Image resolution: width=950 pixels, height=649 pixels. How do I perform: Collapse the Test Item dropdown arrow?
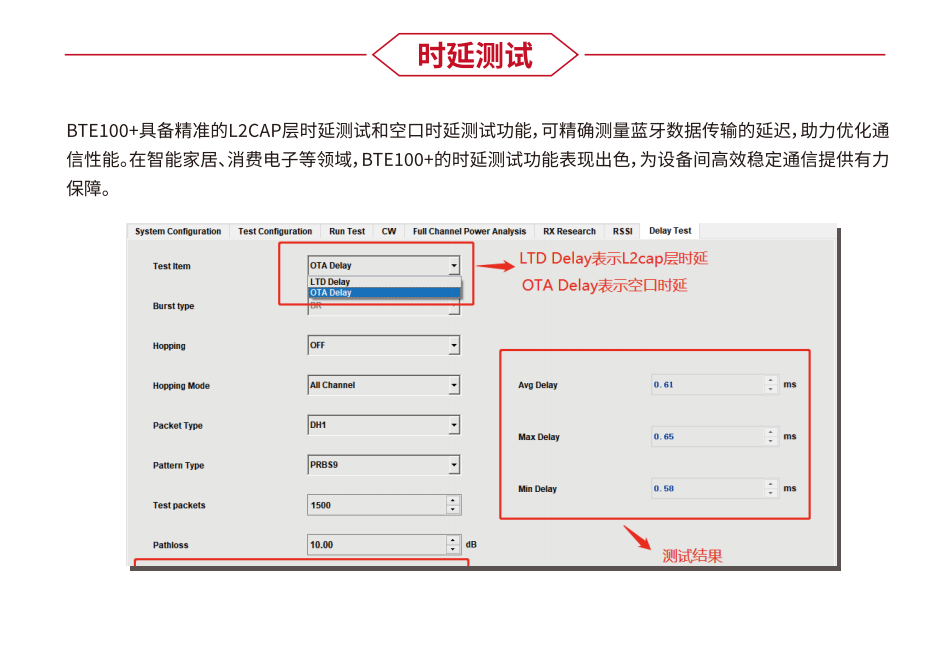tap(454, 266)
